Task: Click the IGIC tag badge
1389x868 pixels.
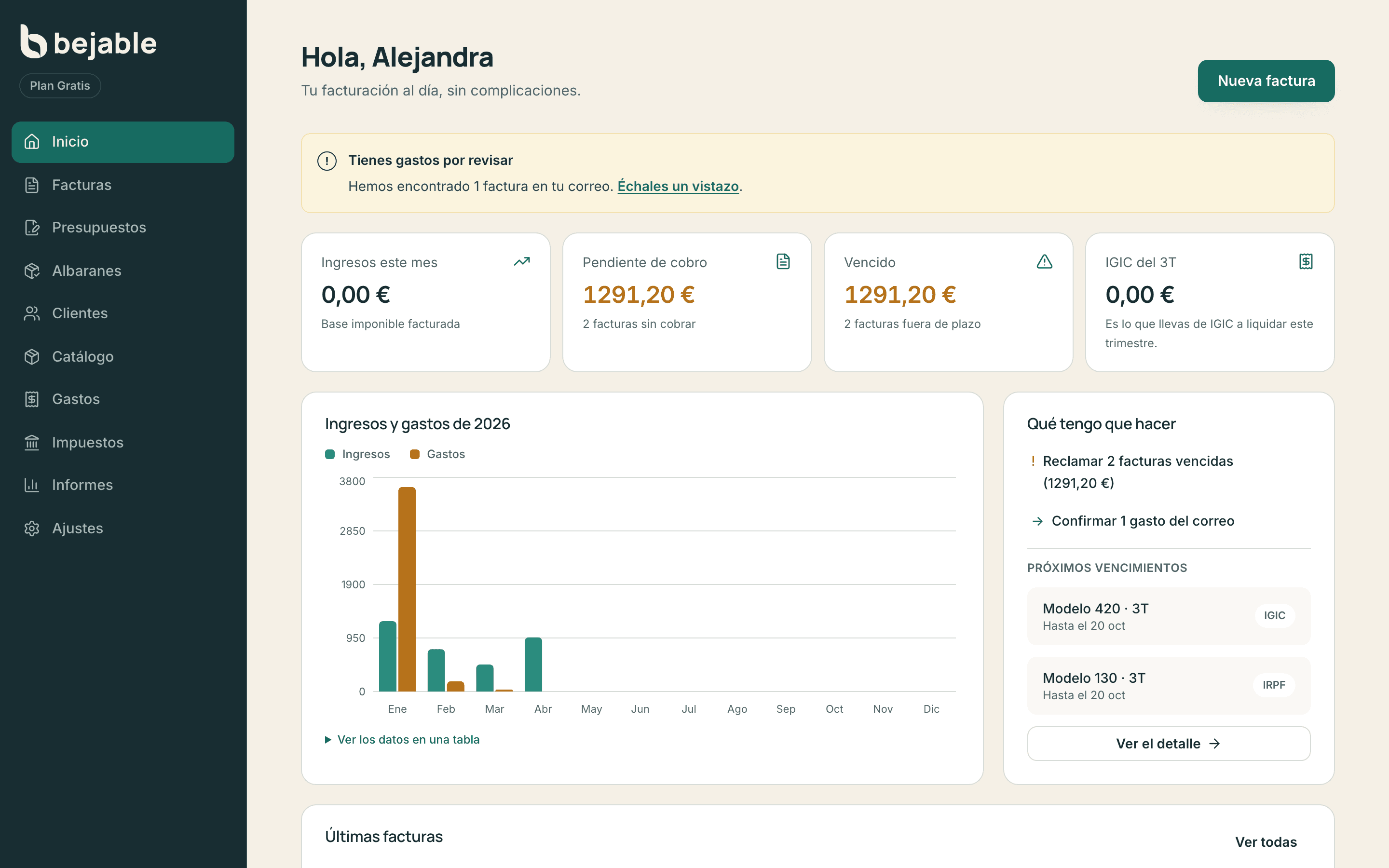Action: [1274, 616]
